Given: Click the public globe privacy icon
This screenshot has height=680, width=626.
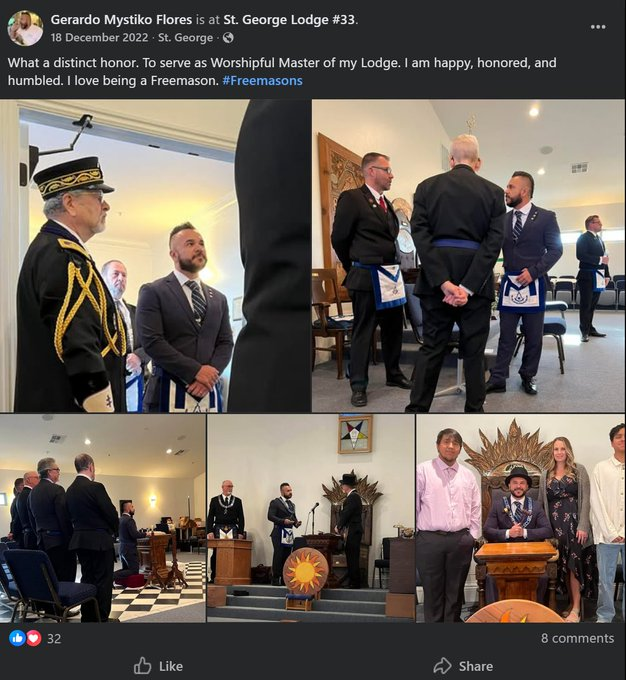Looking at the screenshot, I should (x=228, y=38).
